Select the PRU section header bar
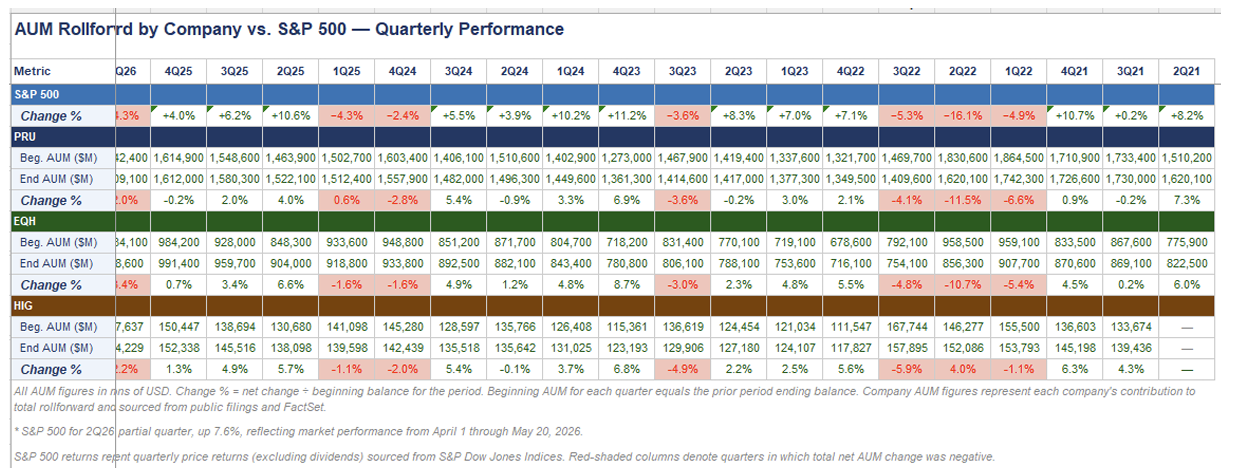 coord(612,137)
